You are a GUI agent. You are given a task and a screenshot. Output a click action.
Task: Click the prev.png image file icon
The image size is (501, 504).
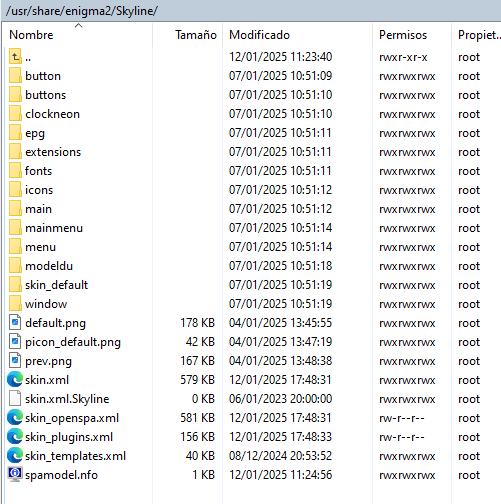click(x=15, y=361)
